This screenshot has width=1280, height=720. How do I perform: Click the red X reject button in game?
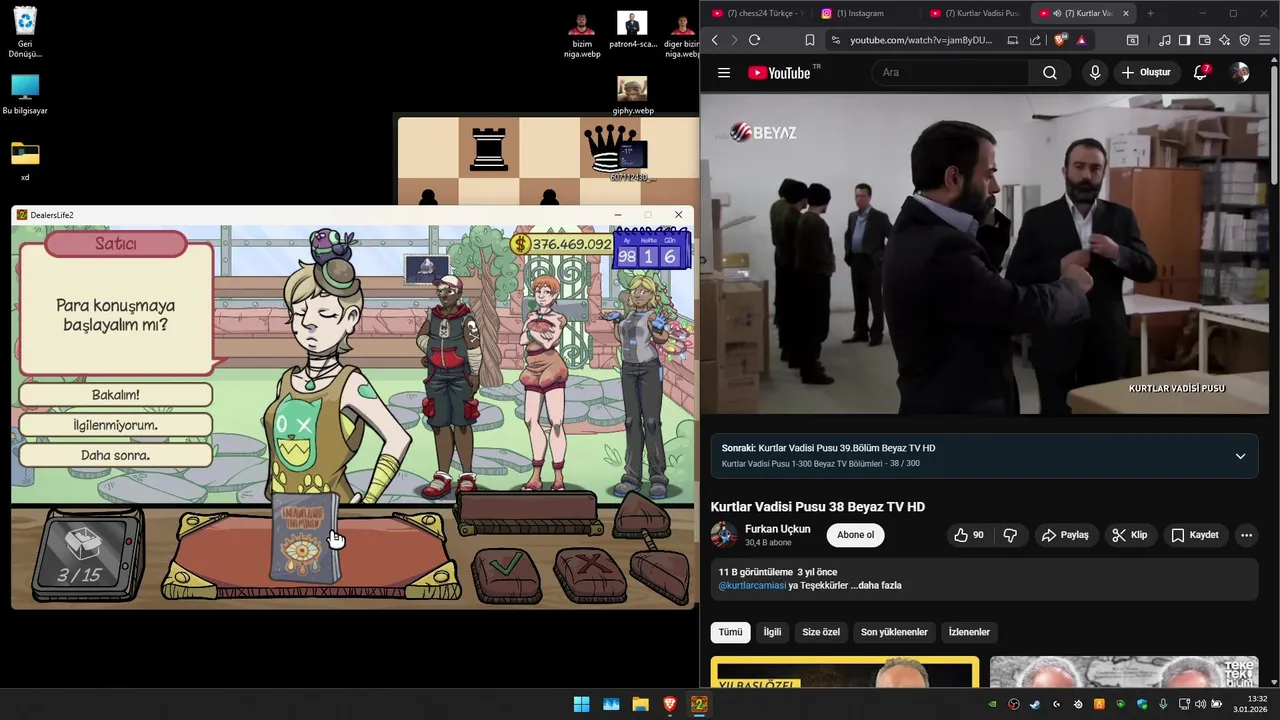[x=589, y=574]
